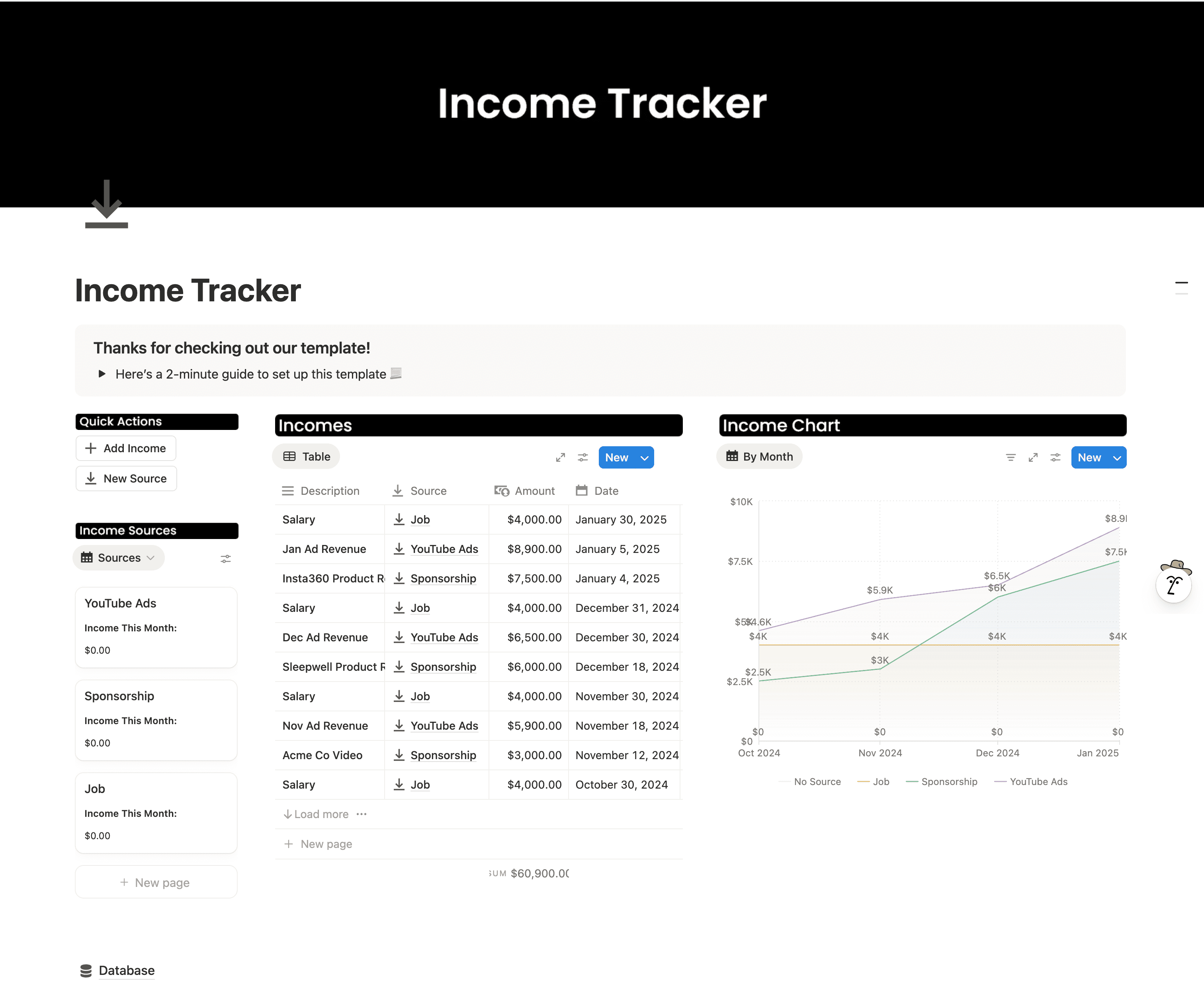1204x996 pixels.
Task: Click the download arrow page icon
Action: (x=107, y=205)
